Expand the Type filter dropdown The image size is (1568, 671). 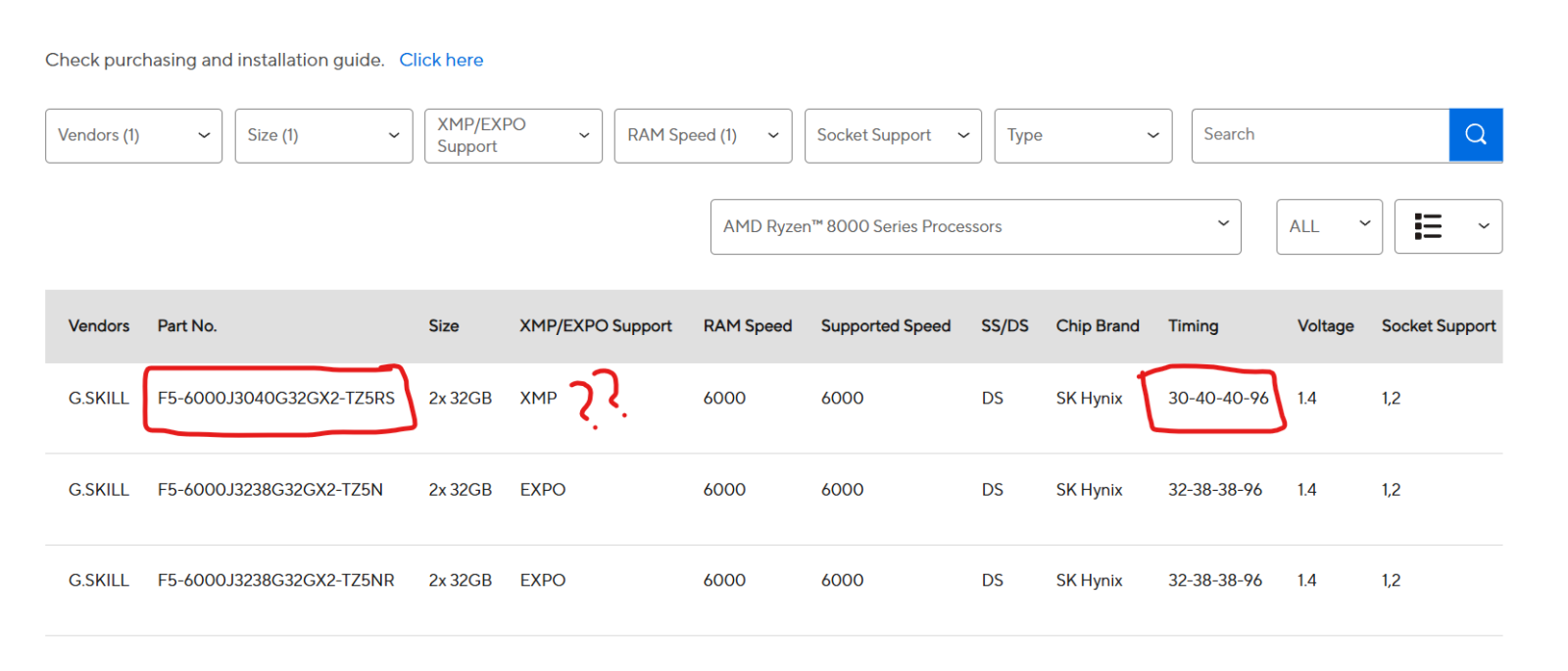click(x=1083, y=135)
